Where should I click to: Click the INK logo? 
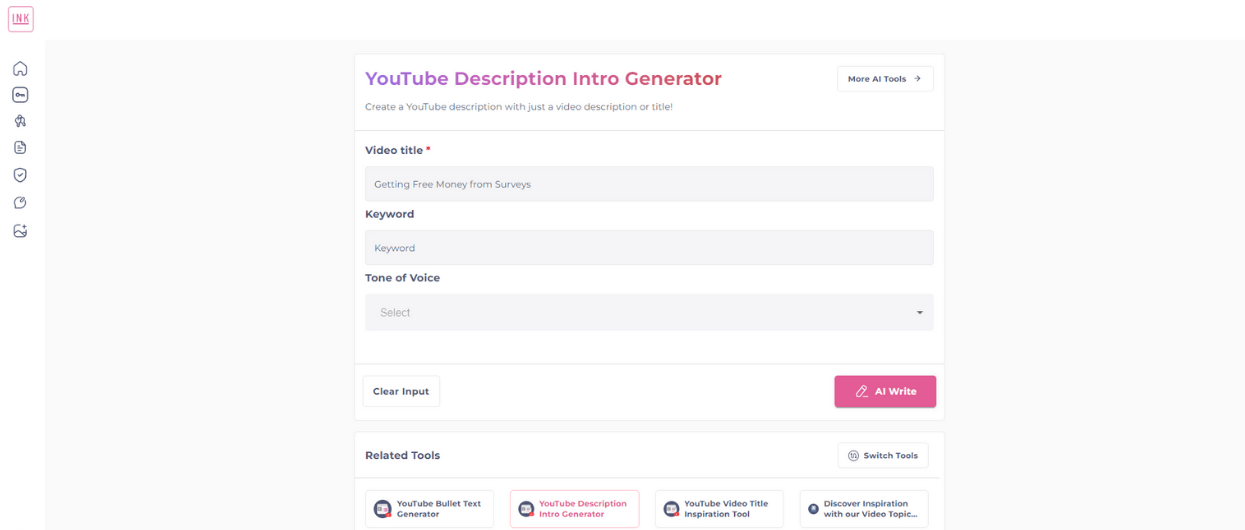click(x=21, y=19)
